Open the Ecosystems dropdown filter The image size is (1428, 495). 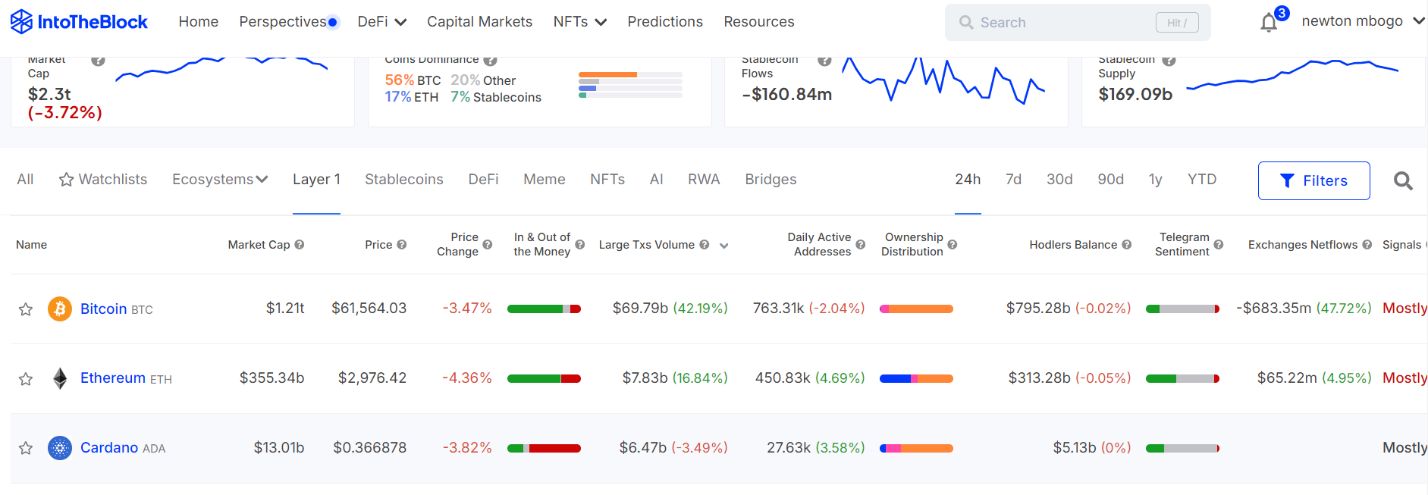pos(220,180)
